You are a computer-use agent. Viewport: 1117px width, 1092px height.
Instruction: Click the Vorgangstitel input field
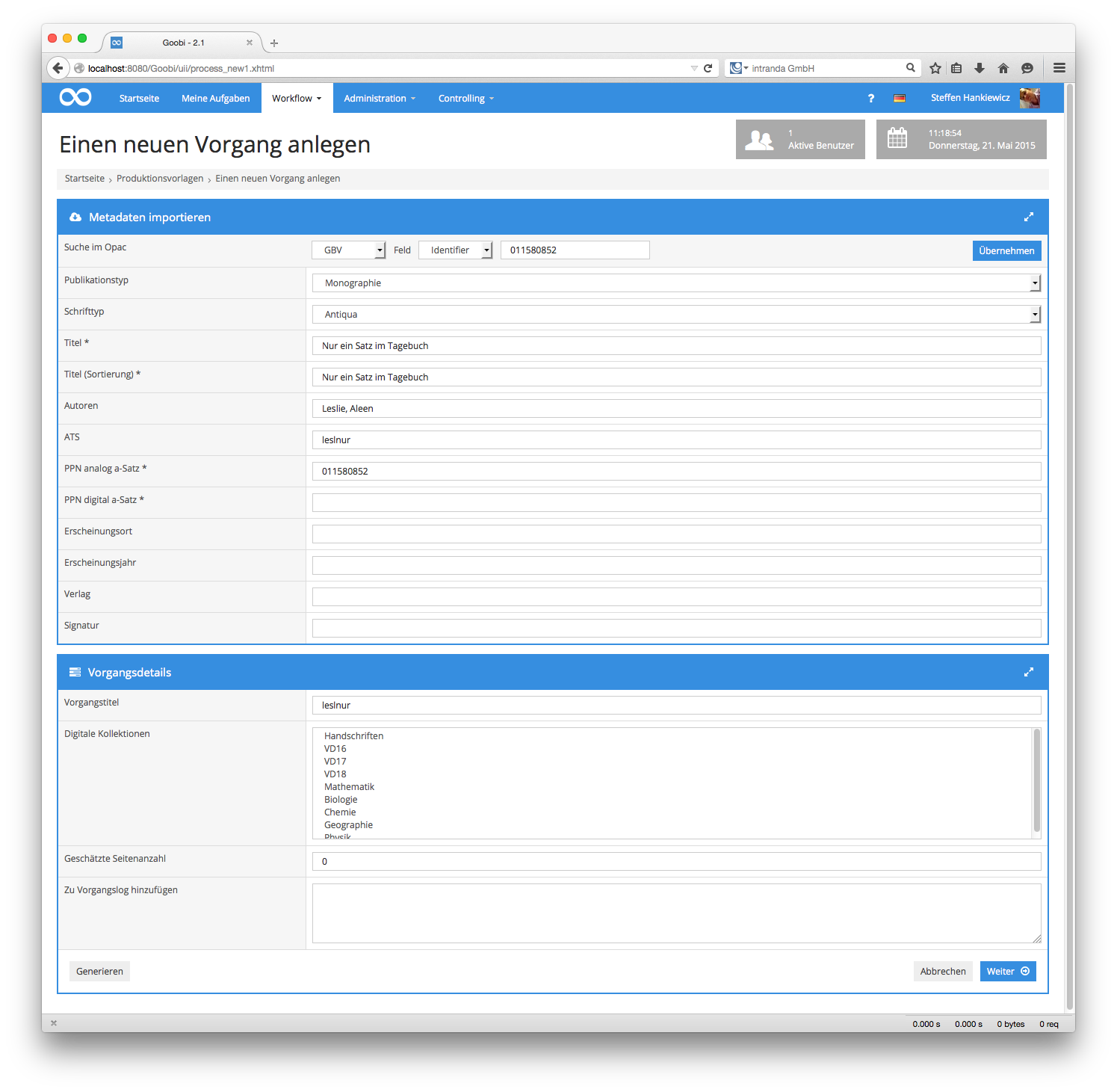676,706
